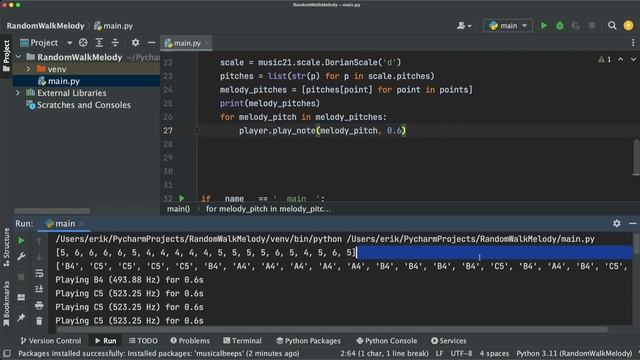Click the for melody_pitch breadcrumb

tap(268, 209)
